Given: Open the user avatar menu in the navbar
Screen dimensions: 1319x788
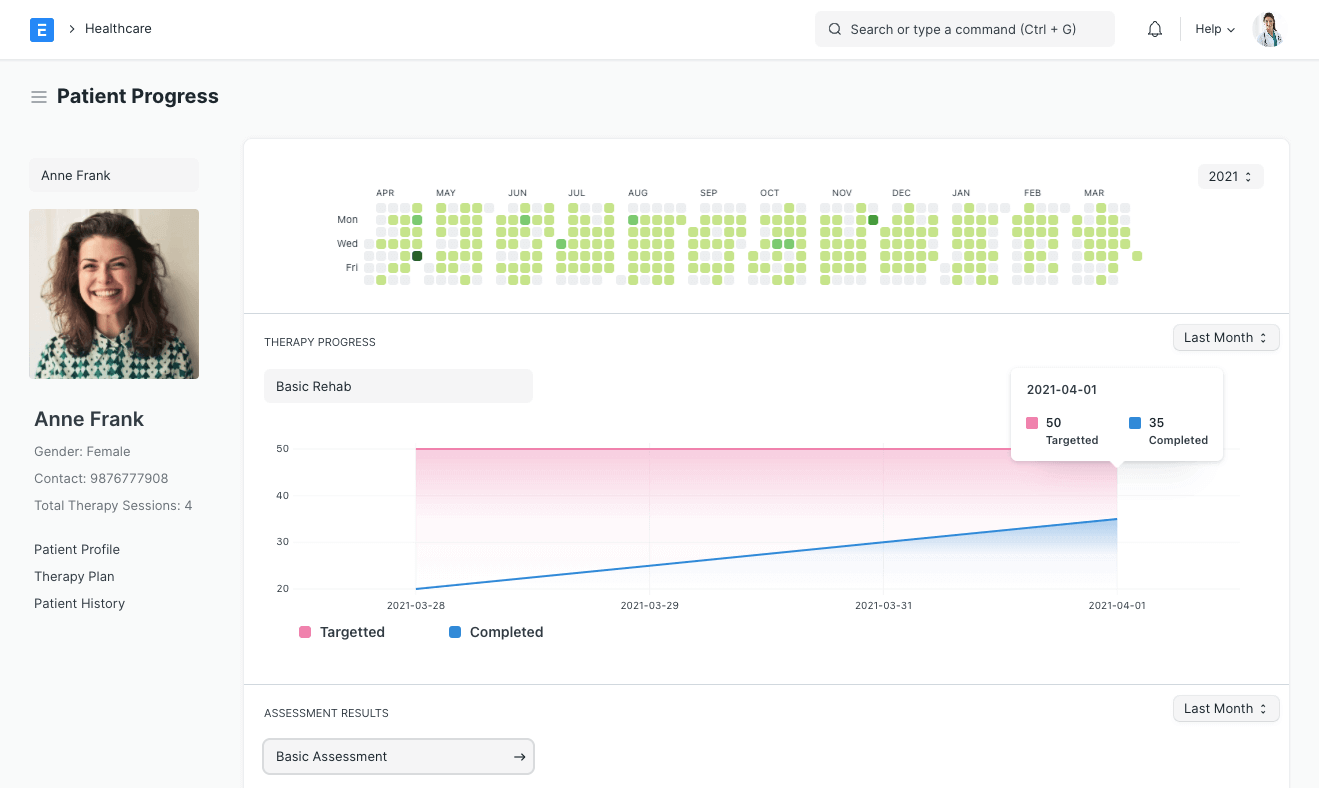Looking at the screenshot, I should [x=1268, y=29].
